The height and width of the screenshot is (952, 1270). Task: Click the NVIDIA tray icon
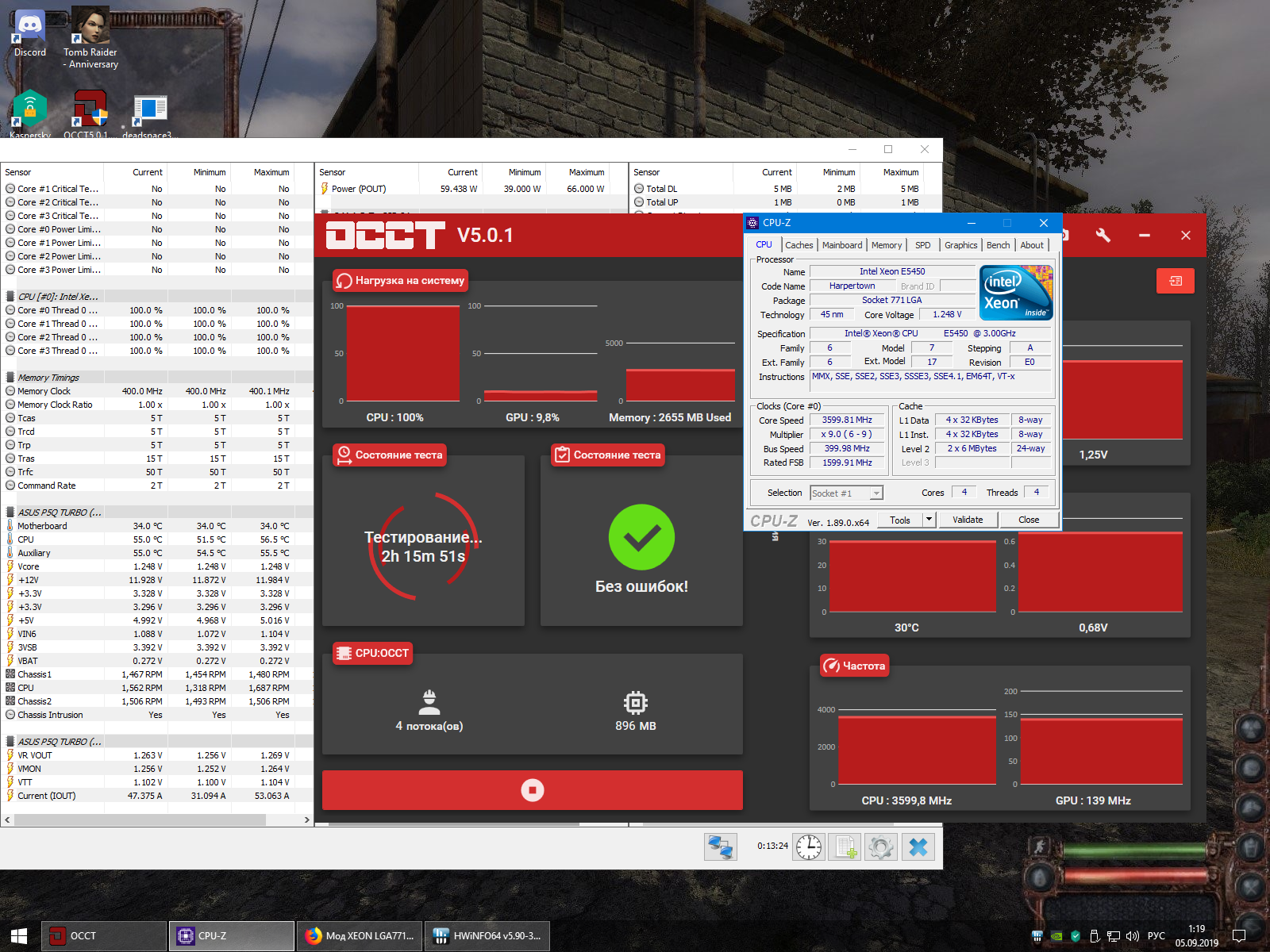(1056, 936)
